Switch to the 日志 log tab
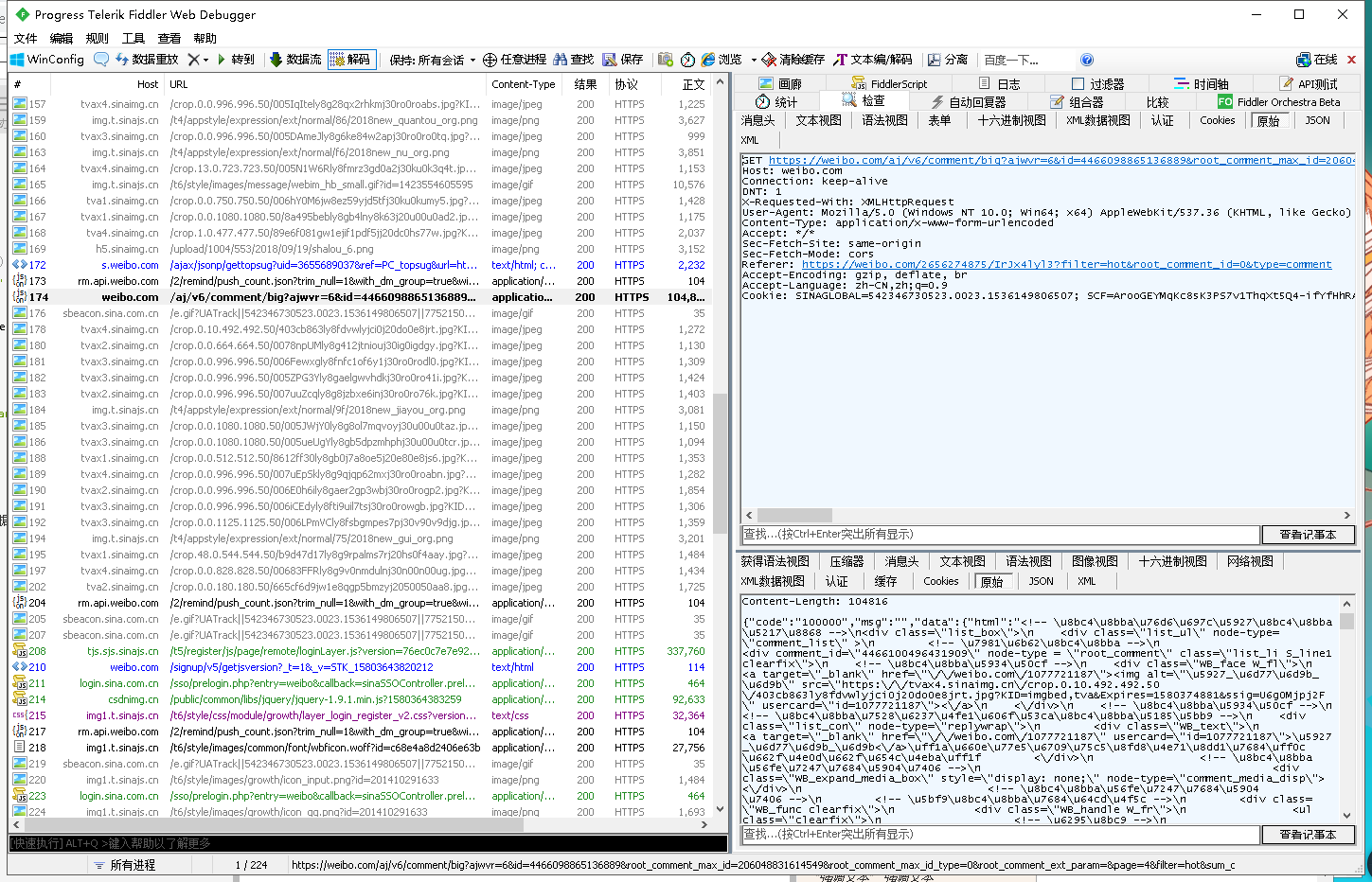Image resolution: width=1372 pixels, height=882 pixels. point(999,83)
